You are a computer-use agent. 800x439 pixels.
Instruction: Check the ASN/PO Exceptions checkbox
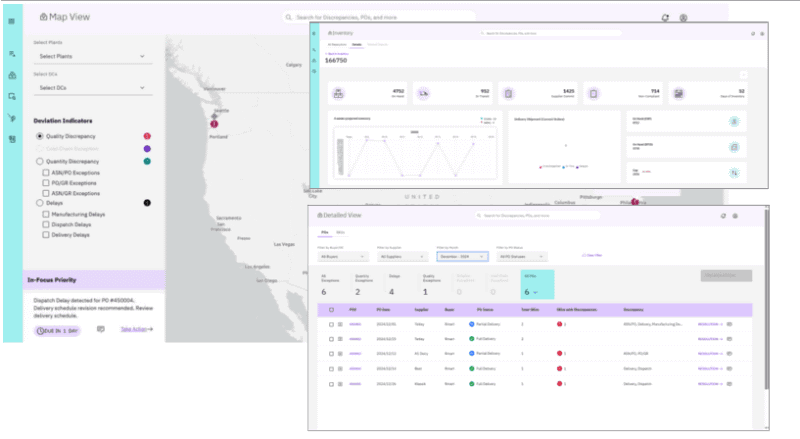46,173
